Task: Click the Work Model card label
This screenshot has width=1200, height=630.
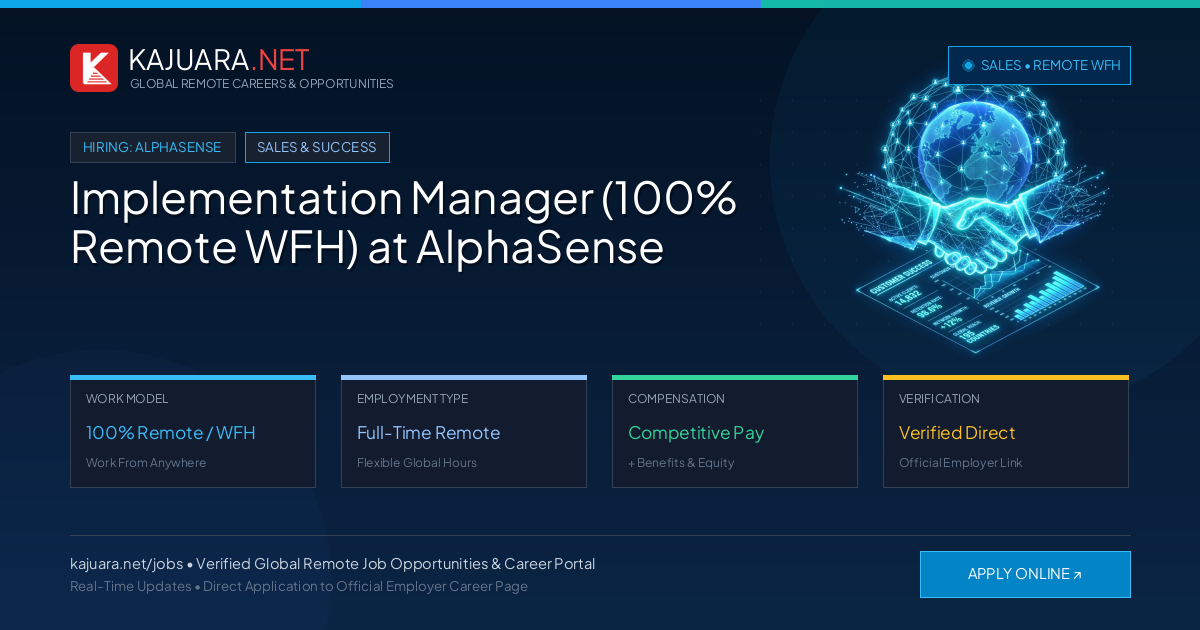Action: 127,399
